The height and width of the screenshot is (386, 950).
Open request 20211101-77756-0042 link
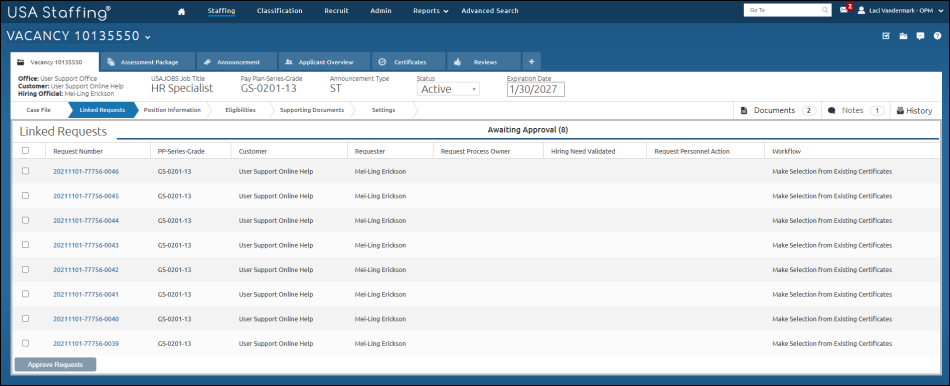point(86,270)
